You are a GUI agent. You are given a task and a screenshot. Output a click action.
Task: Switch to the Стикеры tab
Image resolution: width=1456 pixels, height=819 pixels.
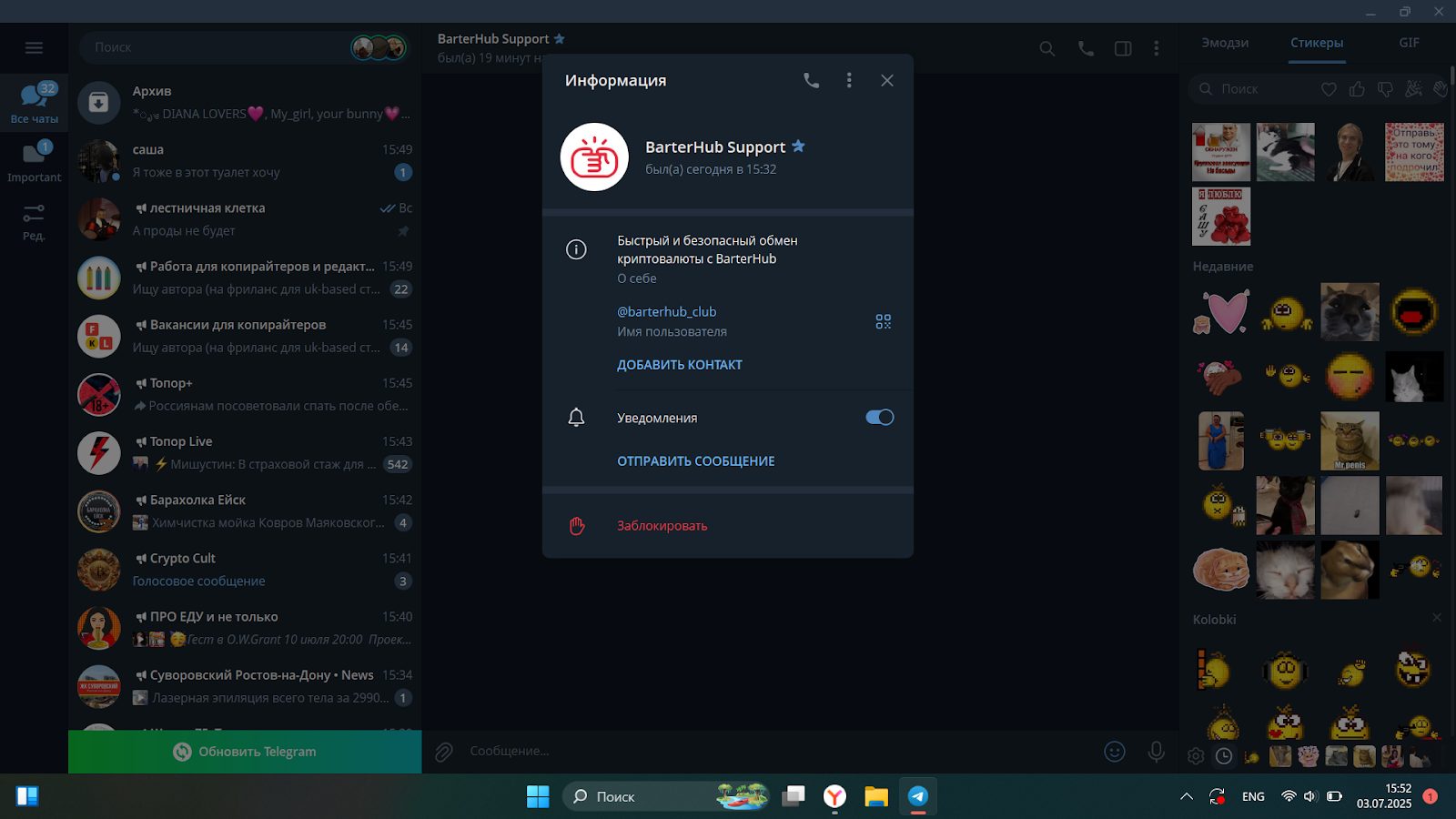1317,43
